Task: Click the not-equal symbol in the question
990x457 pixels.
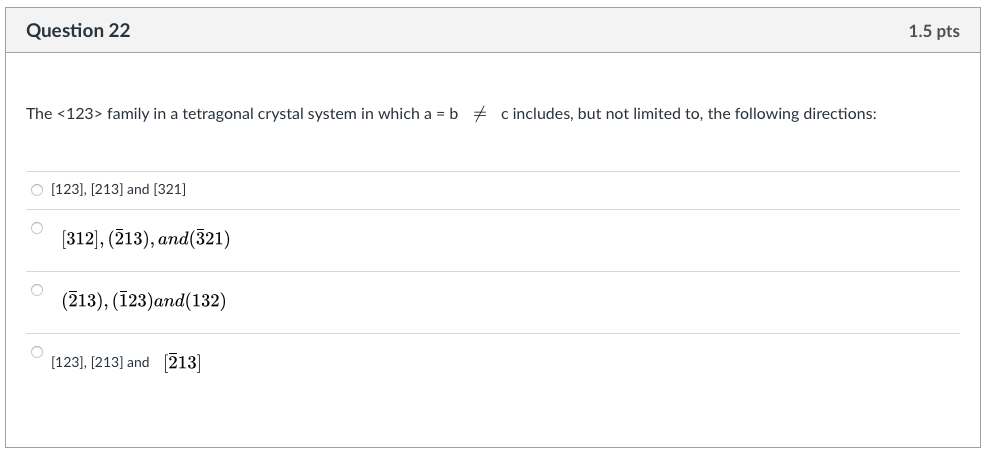Action: (480, 114)
